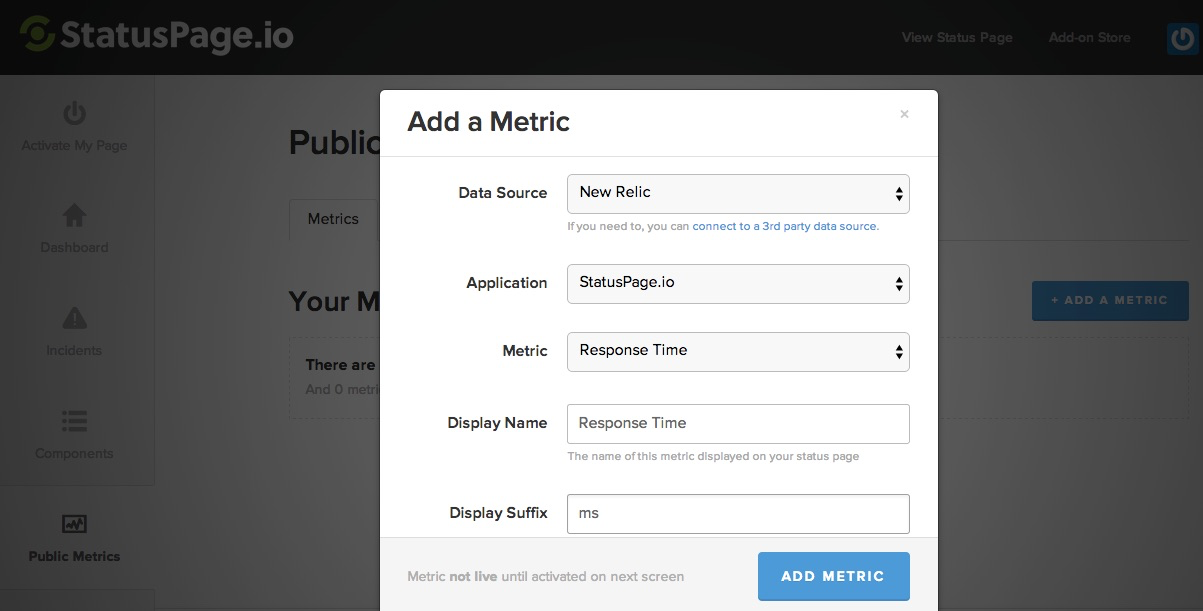This screenshot has height=611, width=1203.
Task: Open the Data Source dropdown
Action: (x=738, y=193)
